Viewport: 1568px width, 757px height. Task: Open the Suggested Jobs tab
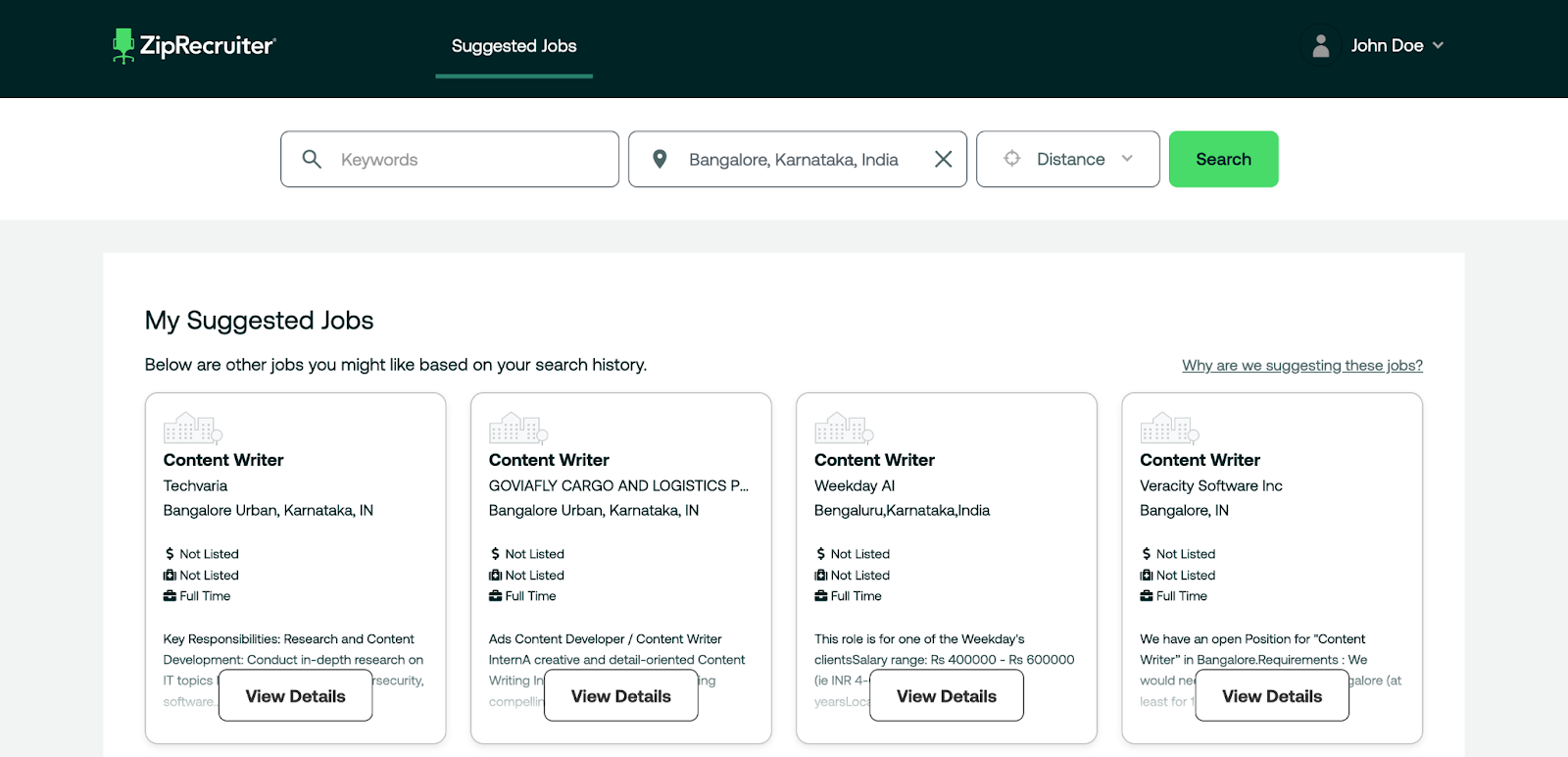[x=514, y=46]
